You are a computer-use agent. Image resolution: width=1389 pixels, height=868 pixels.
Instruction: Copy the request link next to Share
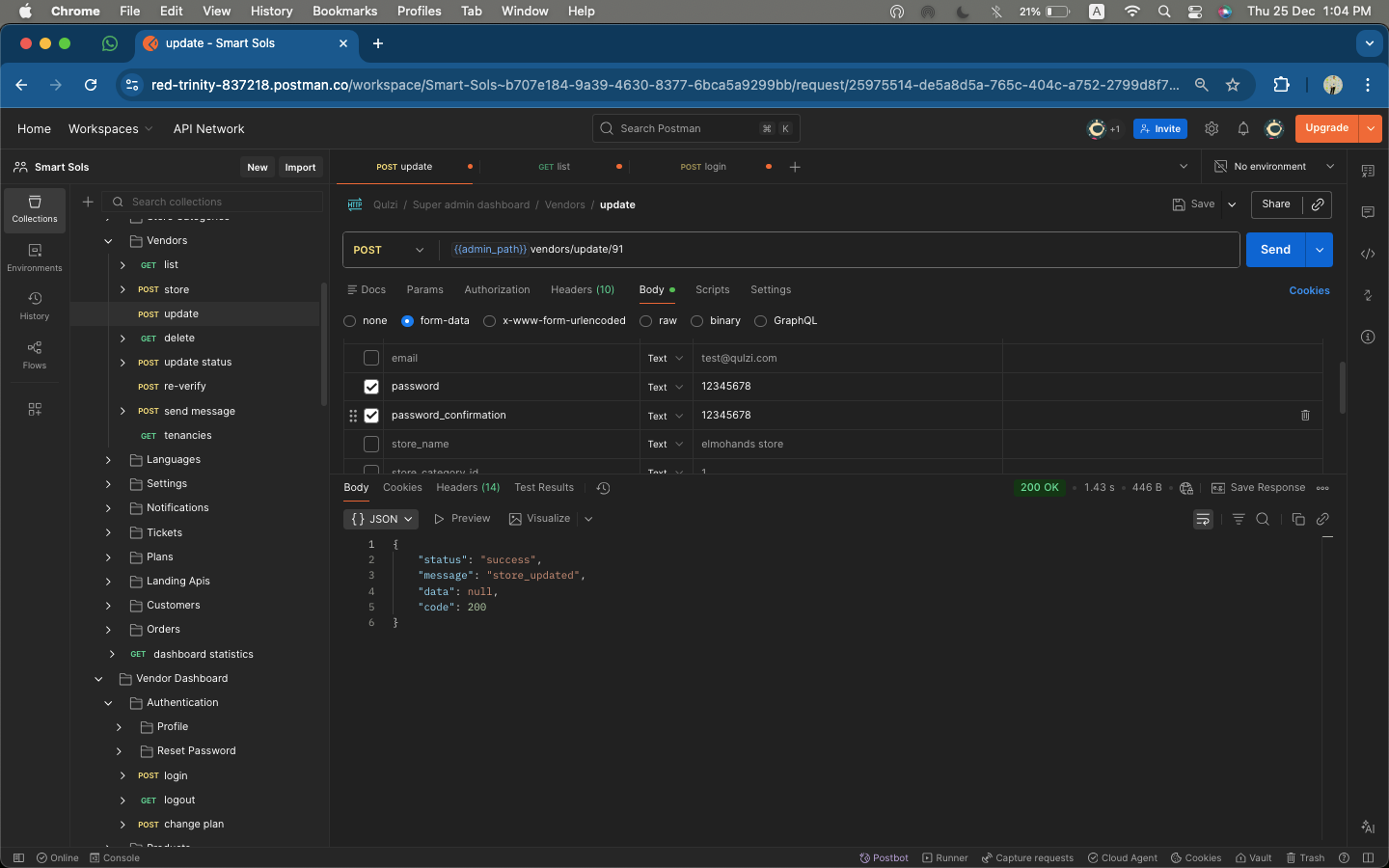point(1318,204)
